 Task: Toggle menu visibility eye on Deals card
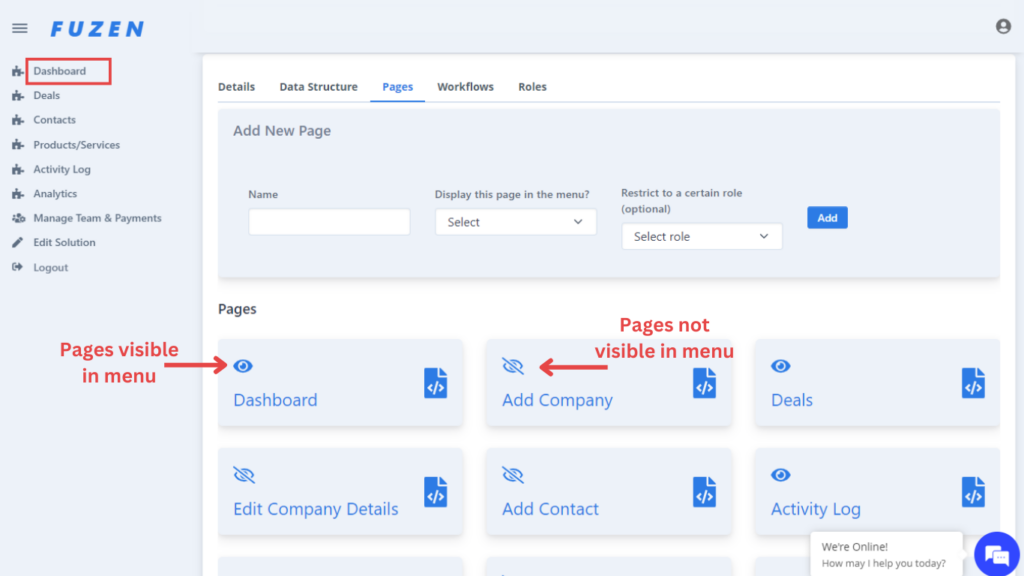click(780, 366)
